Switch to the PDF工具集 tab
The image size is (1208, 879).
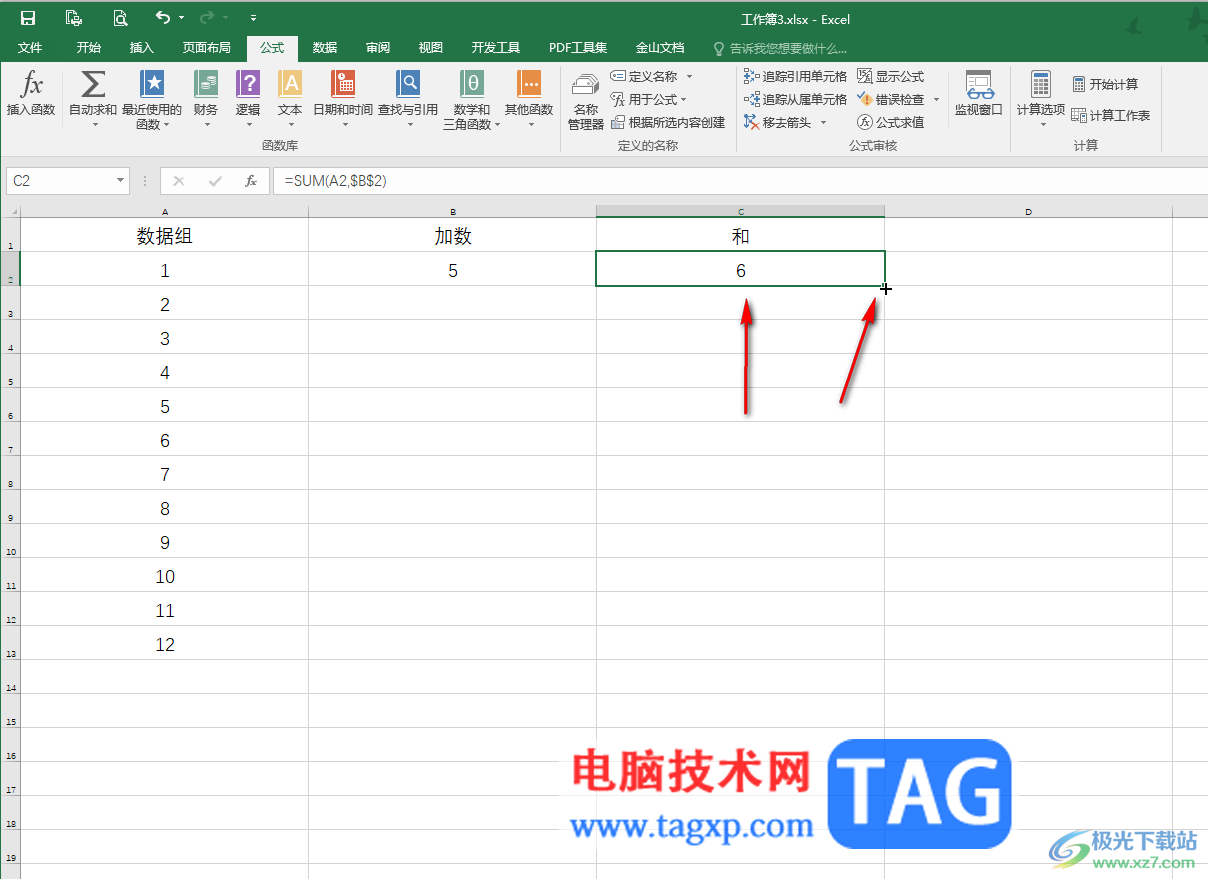pos(578,47)
